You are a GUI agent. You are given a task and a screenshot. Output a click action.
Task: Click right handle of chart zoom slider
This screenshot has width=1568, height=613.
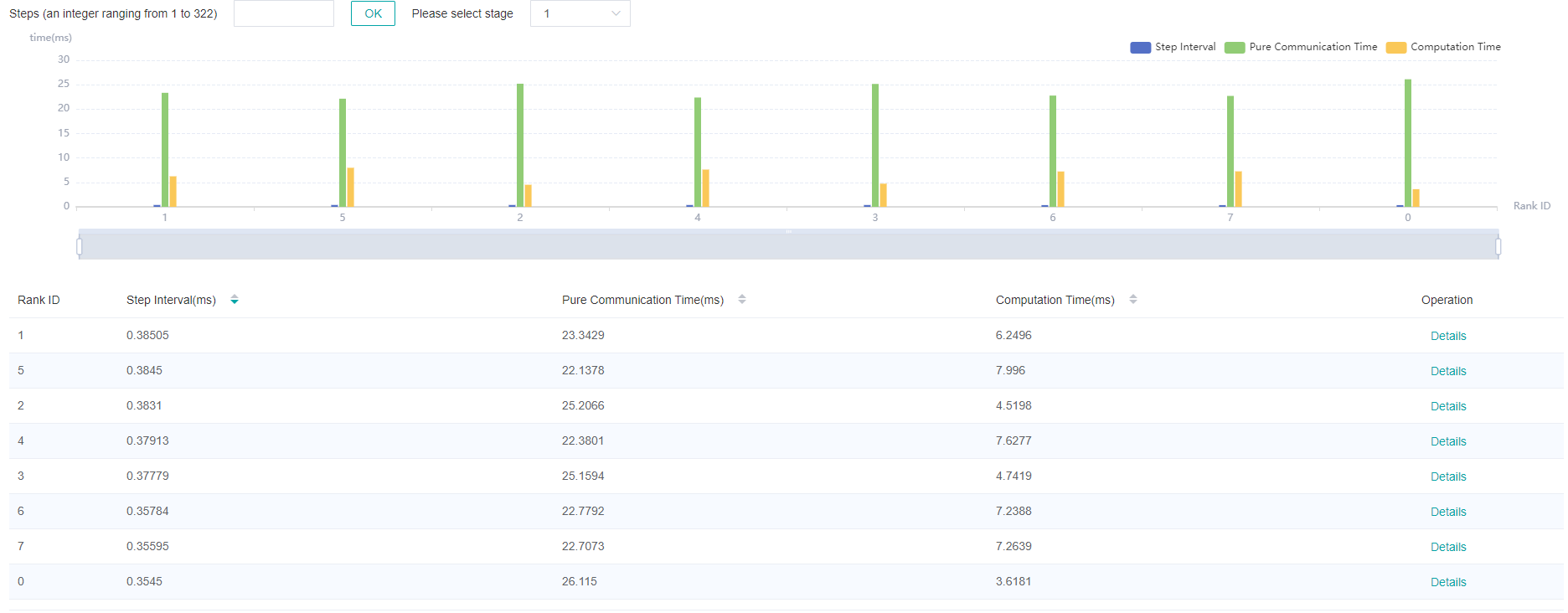click(1498, 246)
